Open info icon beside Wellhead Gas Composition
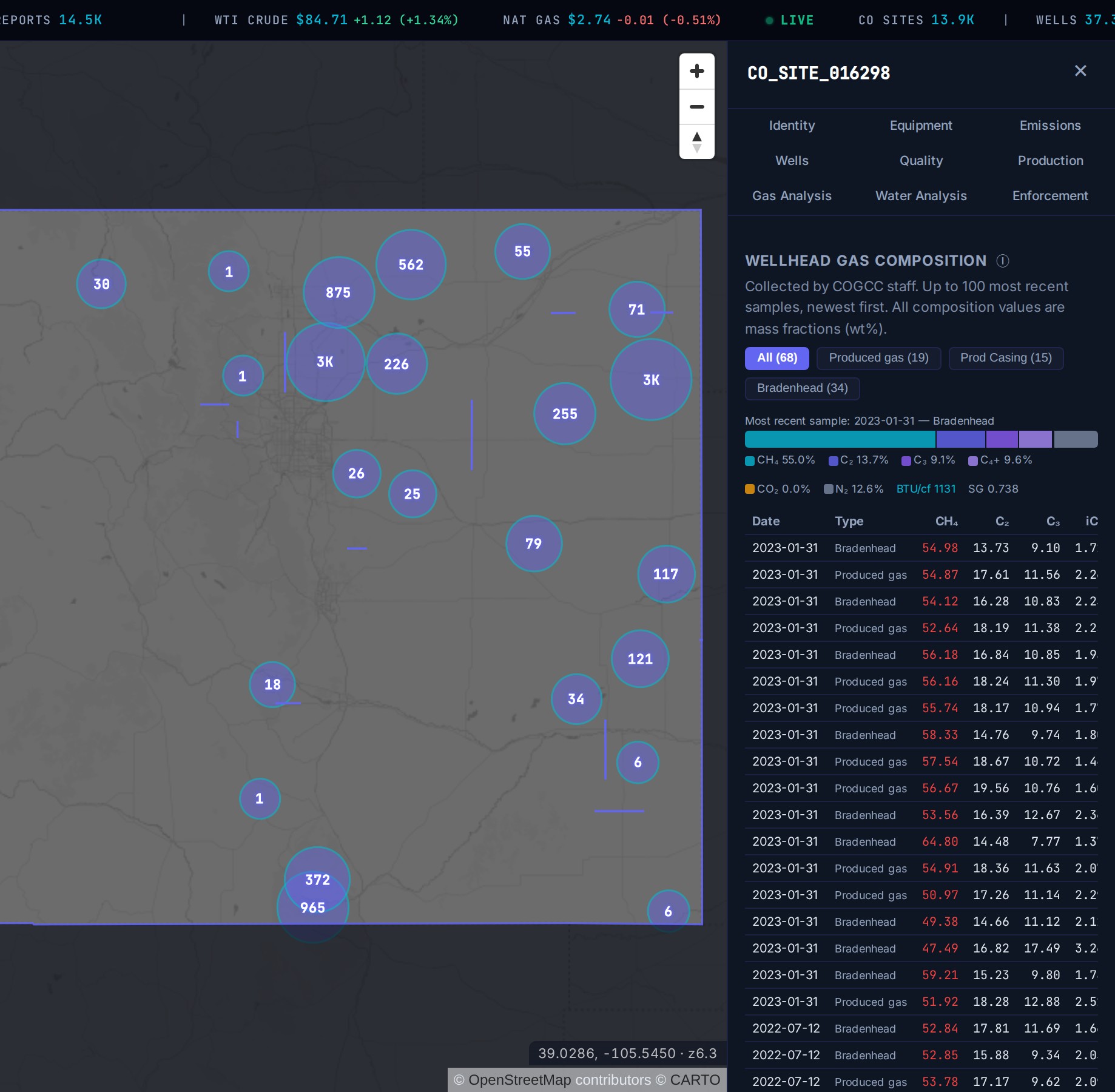1115x1092 pixels. [x=1003, y=261]
